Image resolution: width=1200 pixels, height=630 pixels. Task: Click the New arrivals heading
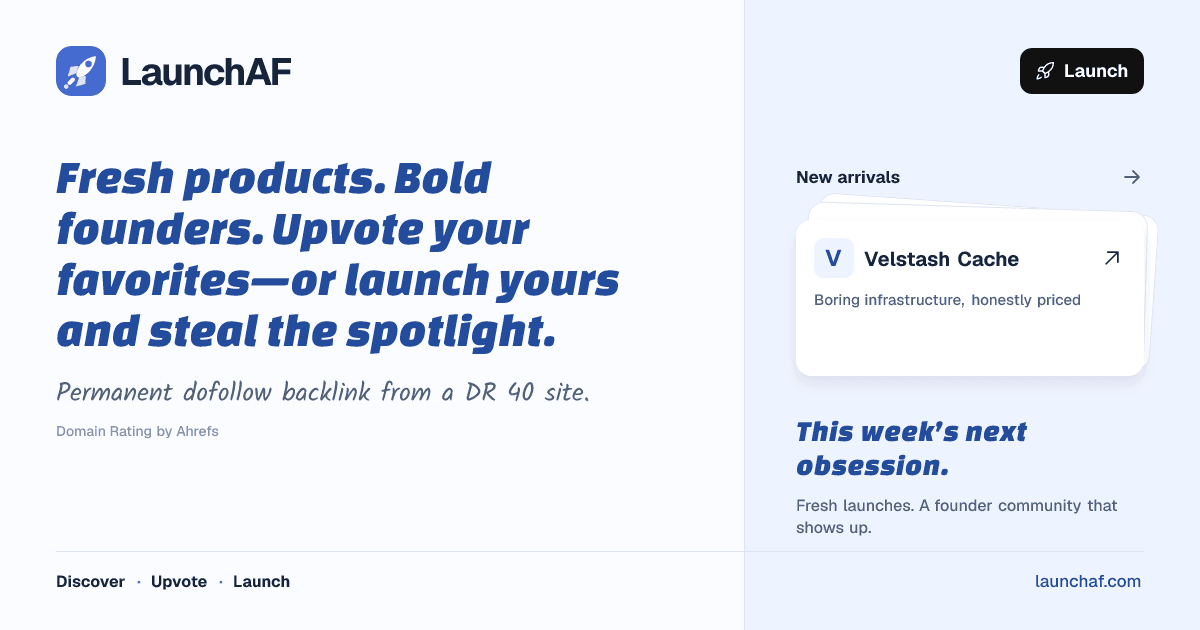(x=848, y=177)
